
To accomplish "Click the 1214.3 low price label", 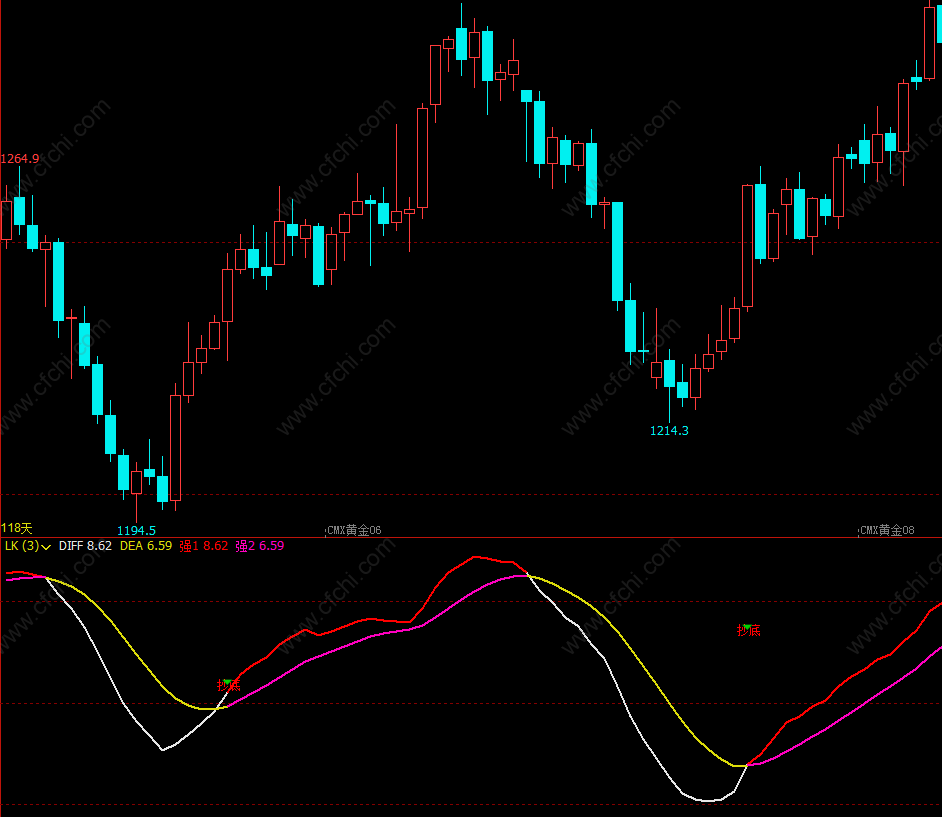I will pos(669,431).
